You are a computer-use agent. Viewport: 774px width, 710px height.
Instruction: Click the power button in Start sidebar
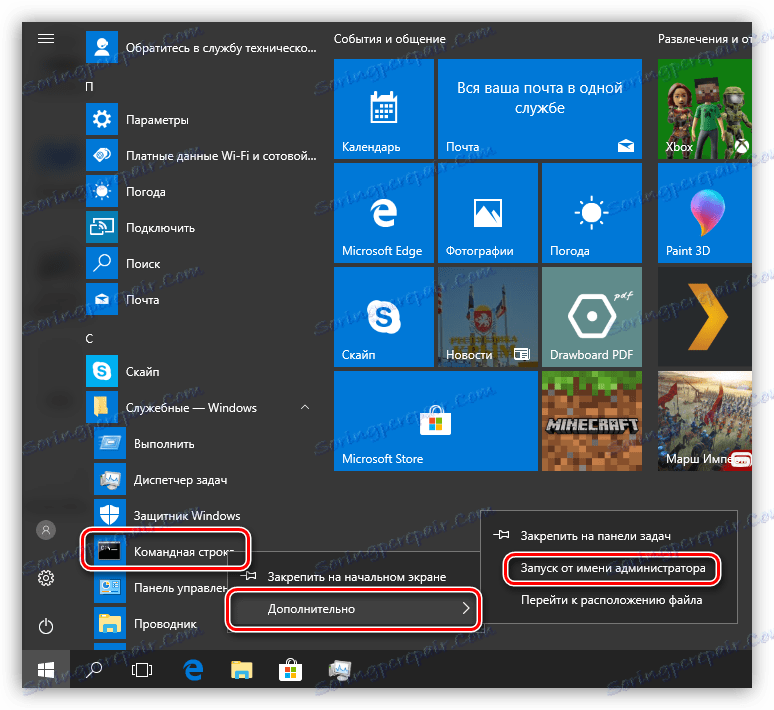coord(46,626)
